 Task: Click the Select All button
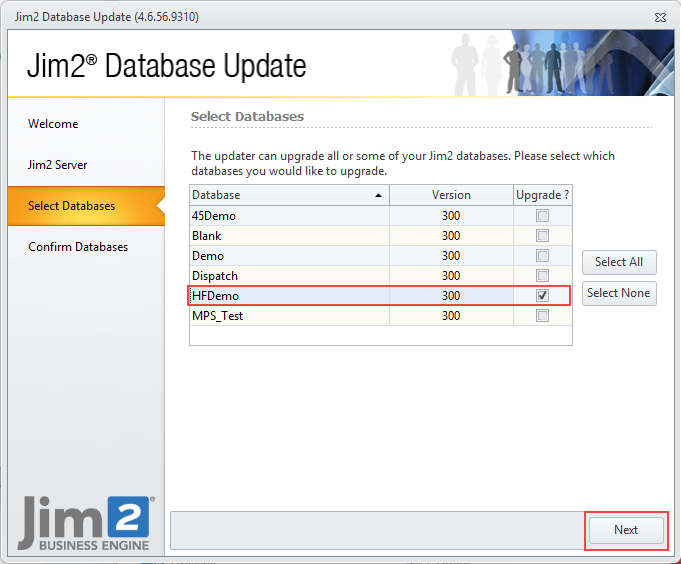(619, 262)
